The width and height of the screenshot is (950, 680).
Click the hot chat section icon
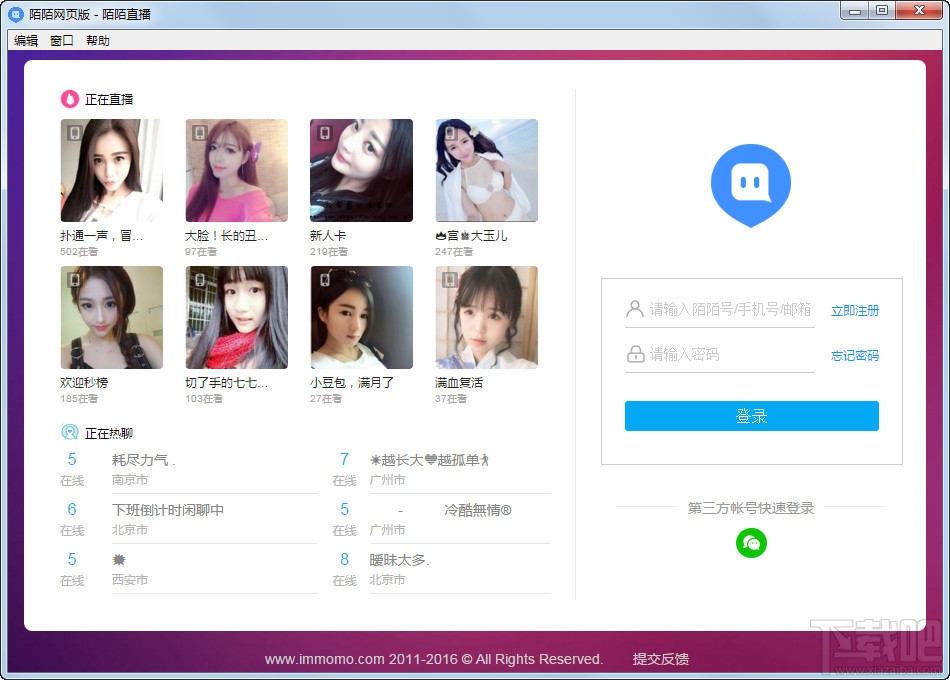[70, 432]
